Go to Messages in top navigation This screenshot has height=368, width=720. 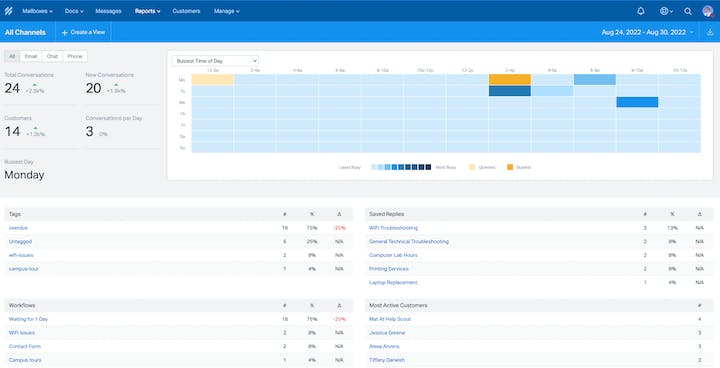pos(108,11)
